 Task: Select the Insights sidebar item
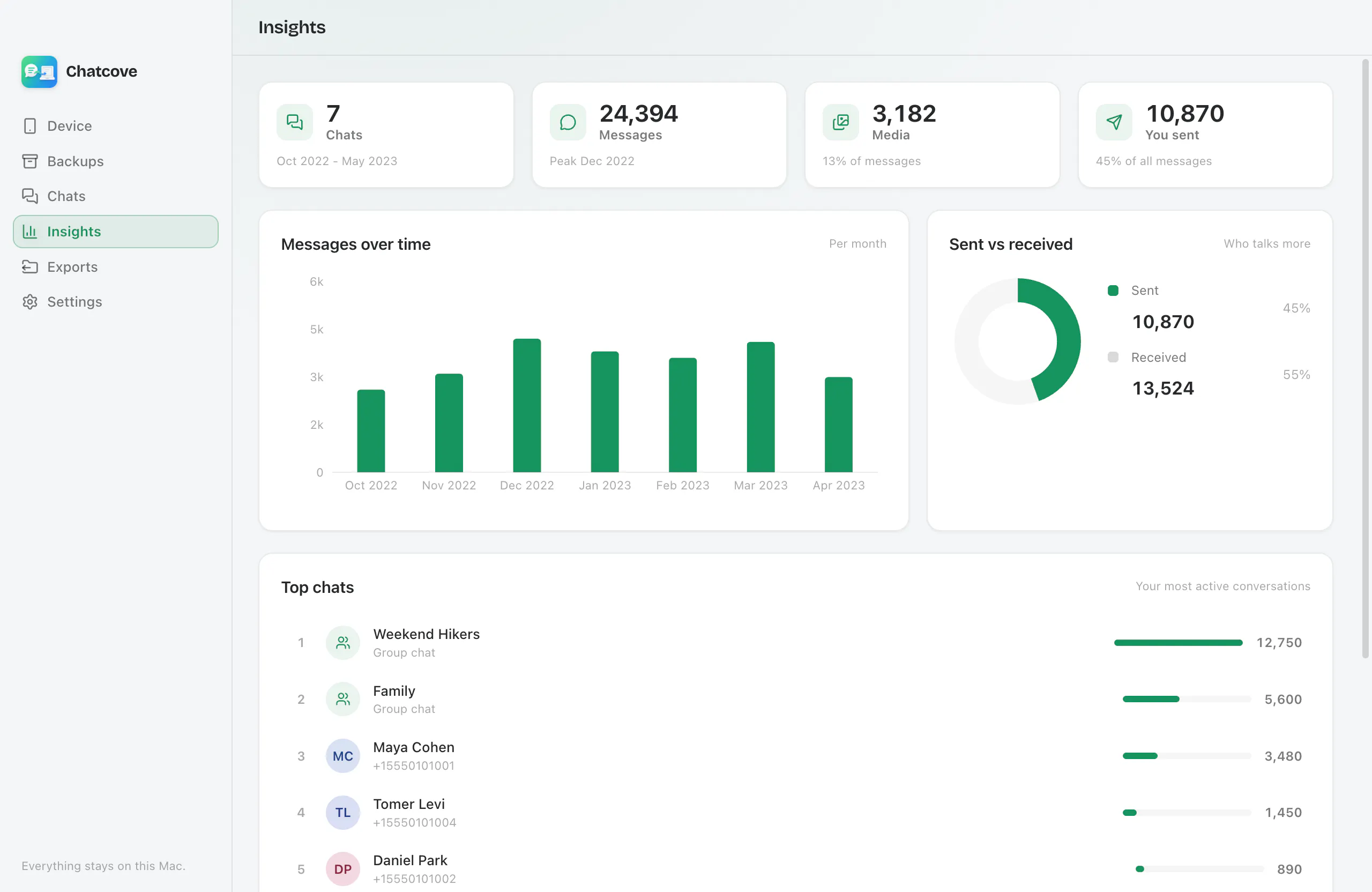(116, 231)
